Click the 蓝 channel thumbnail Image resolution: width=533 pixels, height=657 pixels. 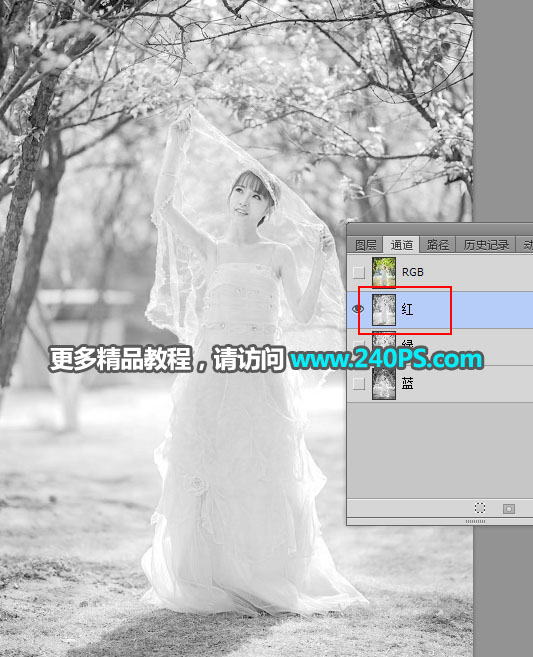click(384, 384)
